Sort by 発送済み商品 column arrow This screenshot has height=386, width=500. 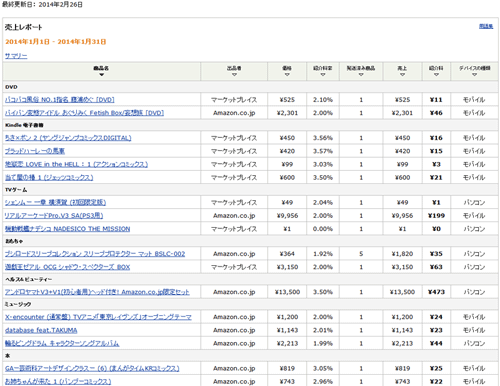point(361,75)
